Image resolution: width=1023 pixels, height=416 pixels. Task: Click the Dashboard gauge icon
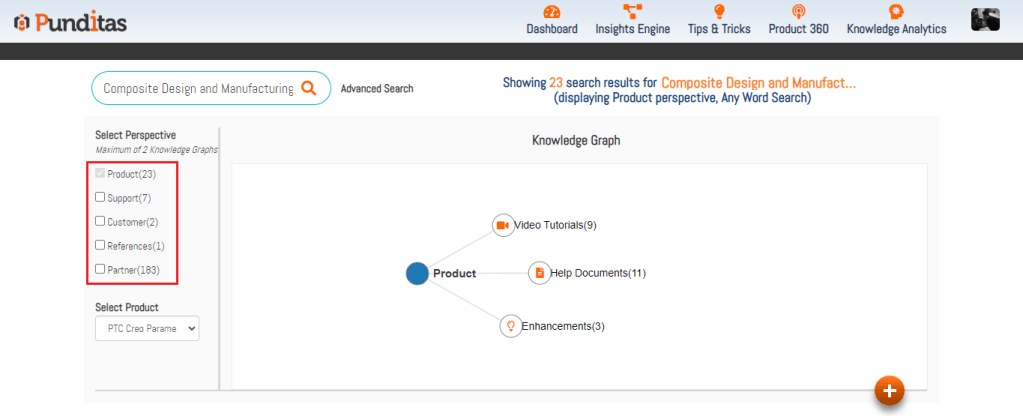point(552,12)
